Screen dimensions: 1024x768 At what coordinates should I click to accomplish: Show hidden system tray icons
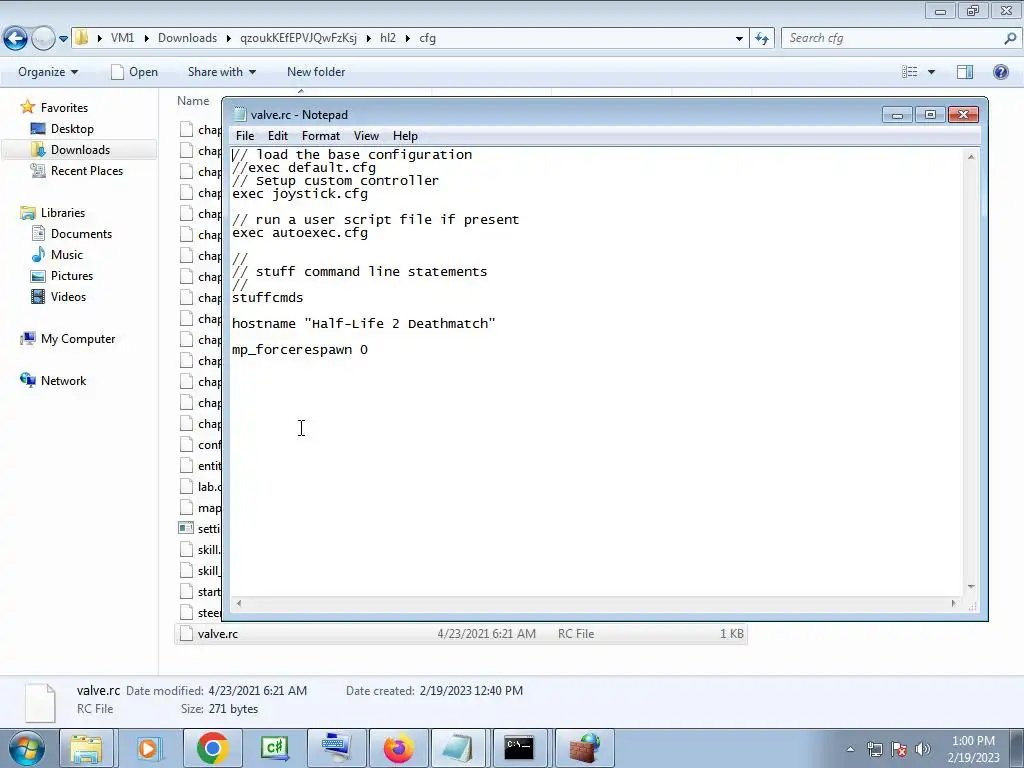(850, 749)
